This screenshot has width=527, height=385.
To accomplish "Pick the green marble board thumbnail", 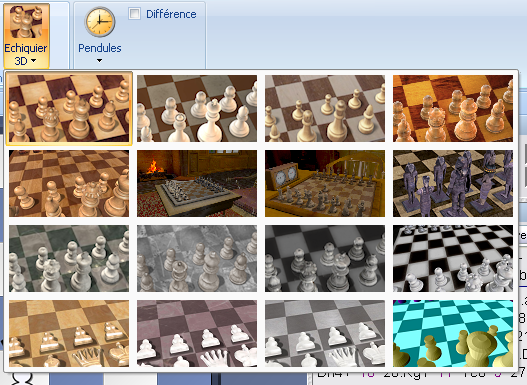I will point(69,258).
